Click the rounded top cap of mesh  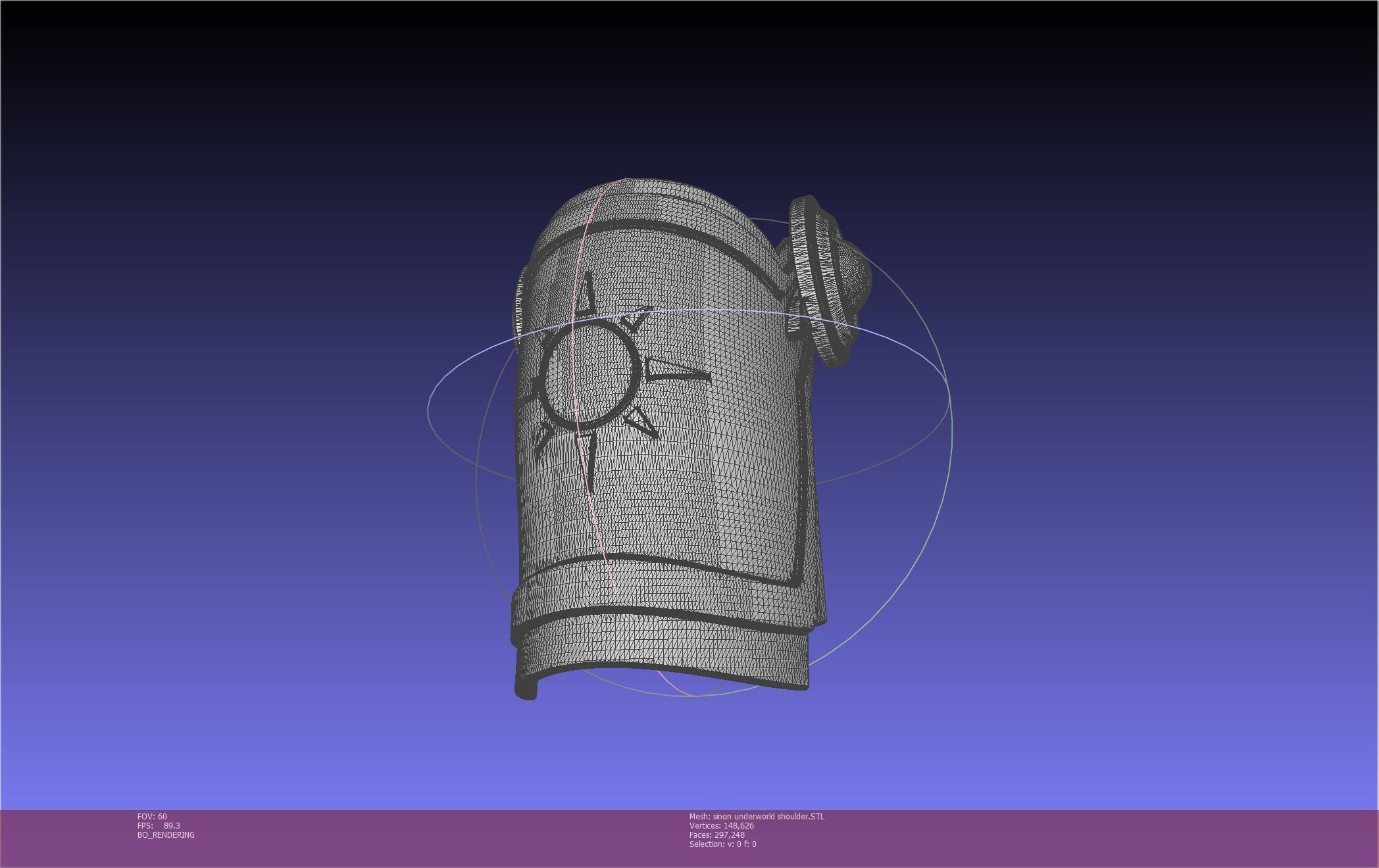[x=651, y=201]
